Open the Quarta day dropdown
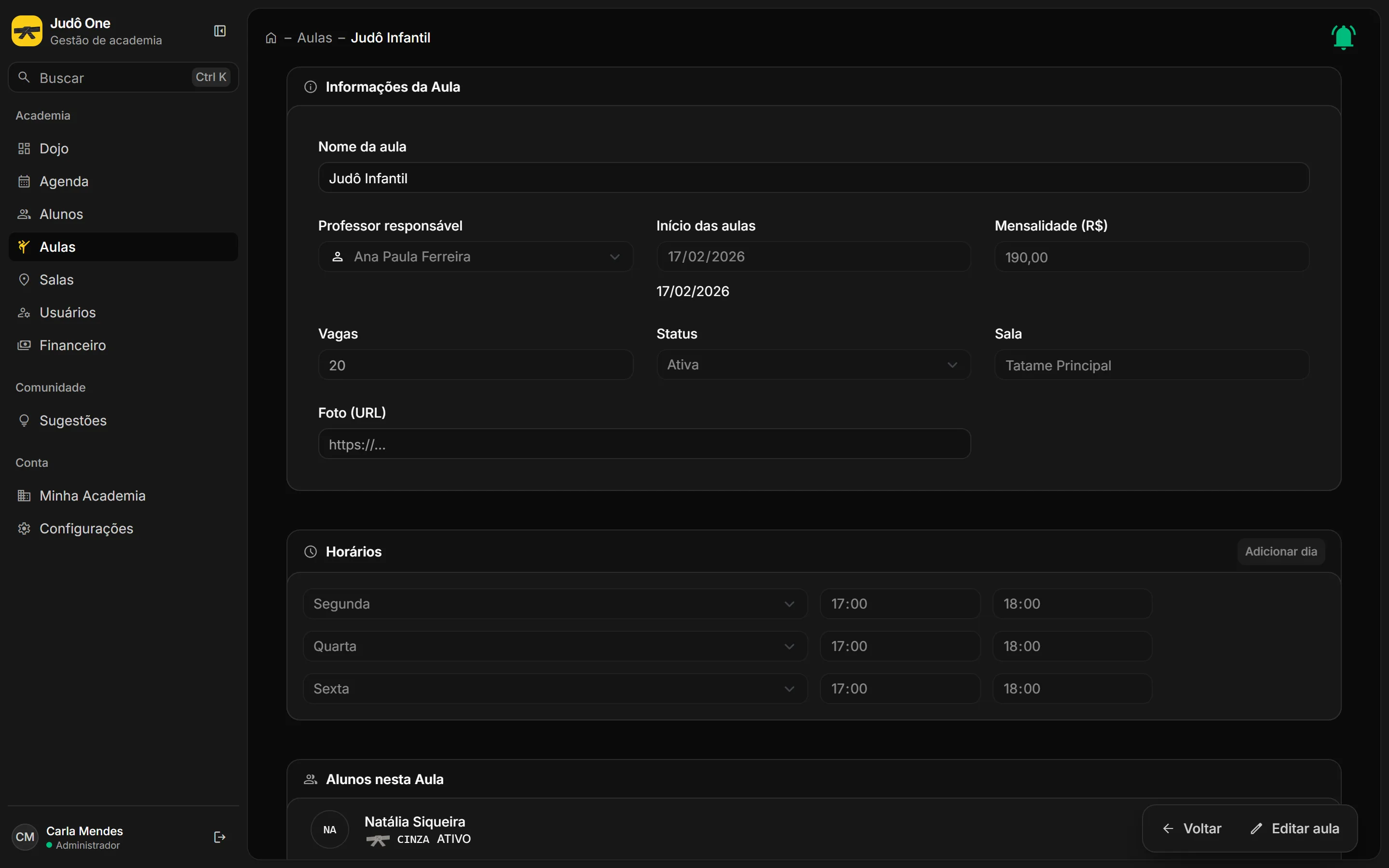Viewport: 1389px width, 868px height. pyautogui.click(x=555, y=646)
